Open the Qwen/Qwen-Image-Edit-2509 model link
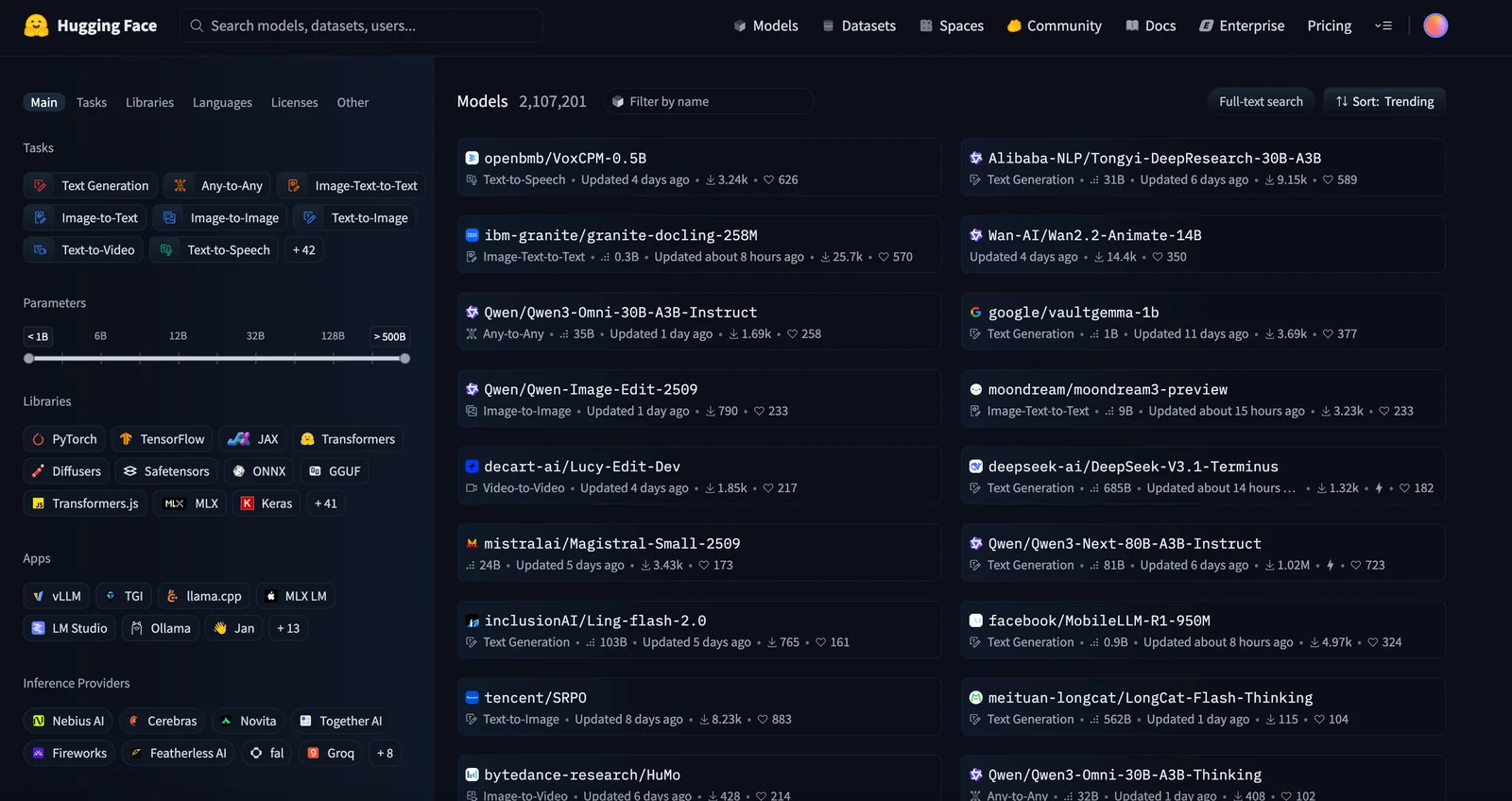The image size is (1512, 801). 591,390
